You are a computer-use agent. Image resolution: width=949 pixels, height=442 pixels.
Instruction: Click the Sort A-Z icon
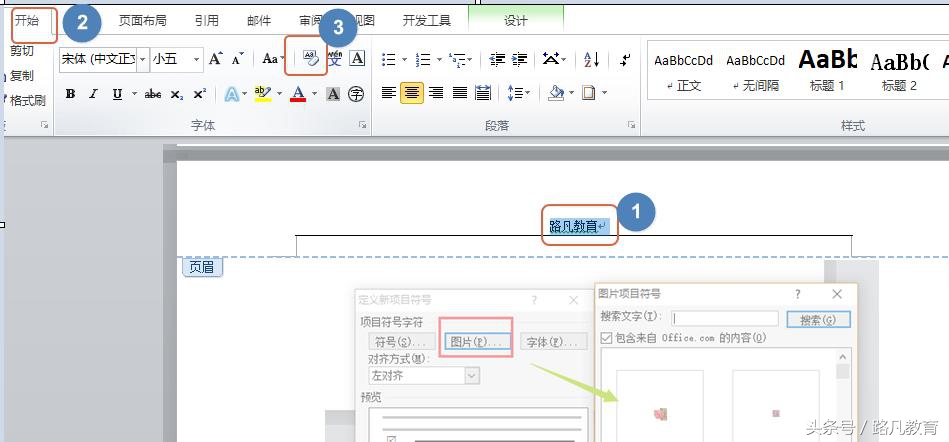(x=591, y=59)
